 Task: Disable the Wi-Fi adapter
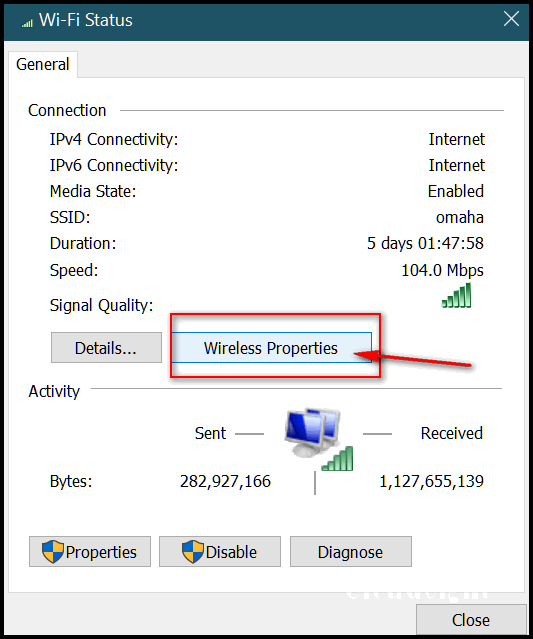click(220, 551)
